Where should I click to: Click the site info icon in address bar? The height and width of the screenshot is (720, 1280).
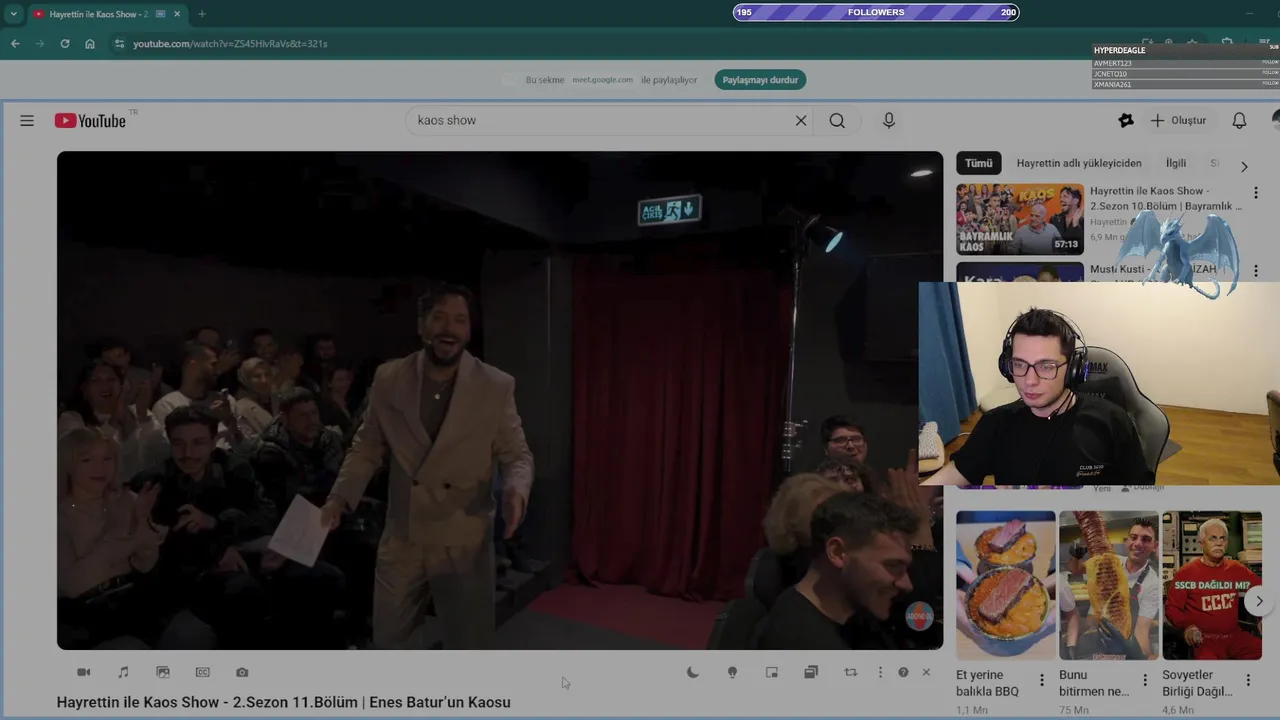click(x=119, y=44)
